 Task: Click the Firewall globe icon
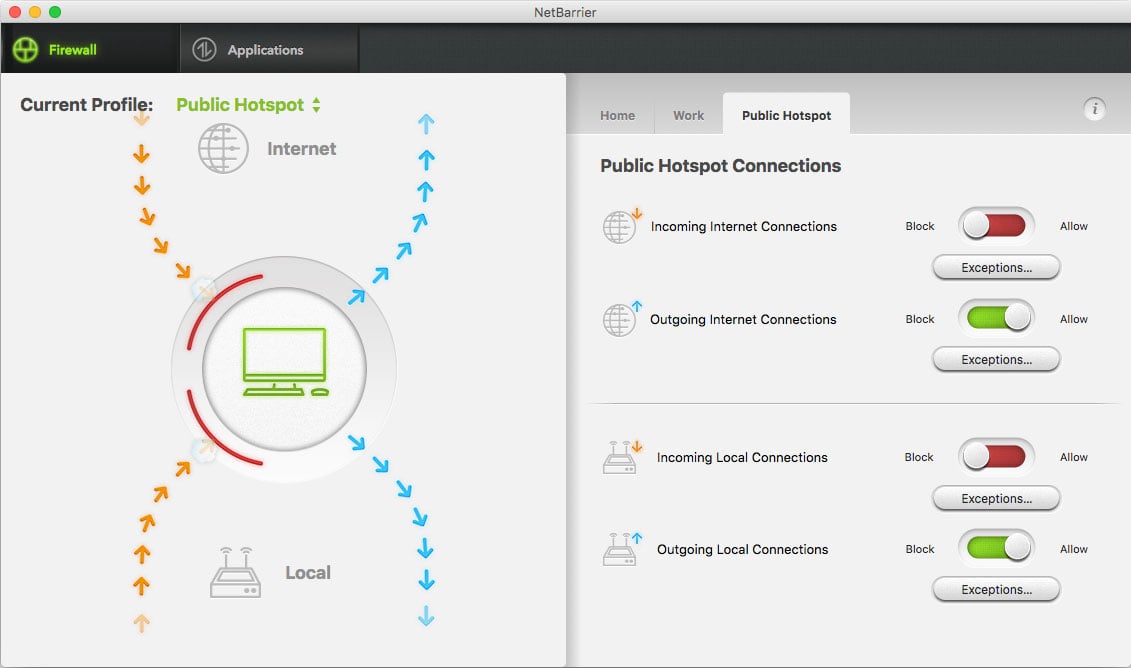tap(25, 50)
